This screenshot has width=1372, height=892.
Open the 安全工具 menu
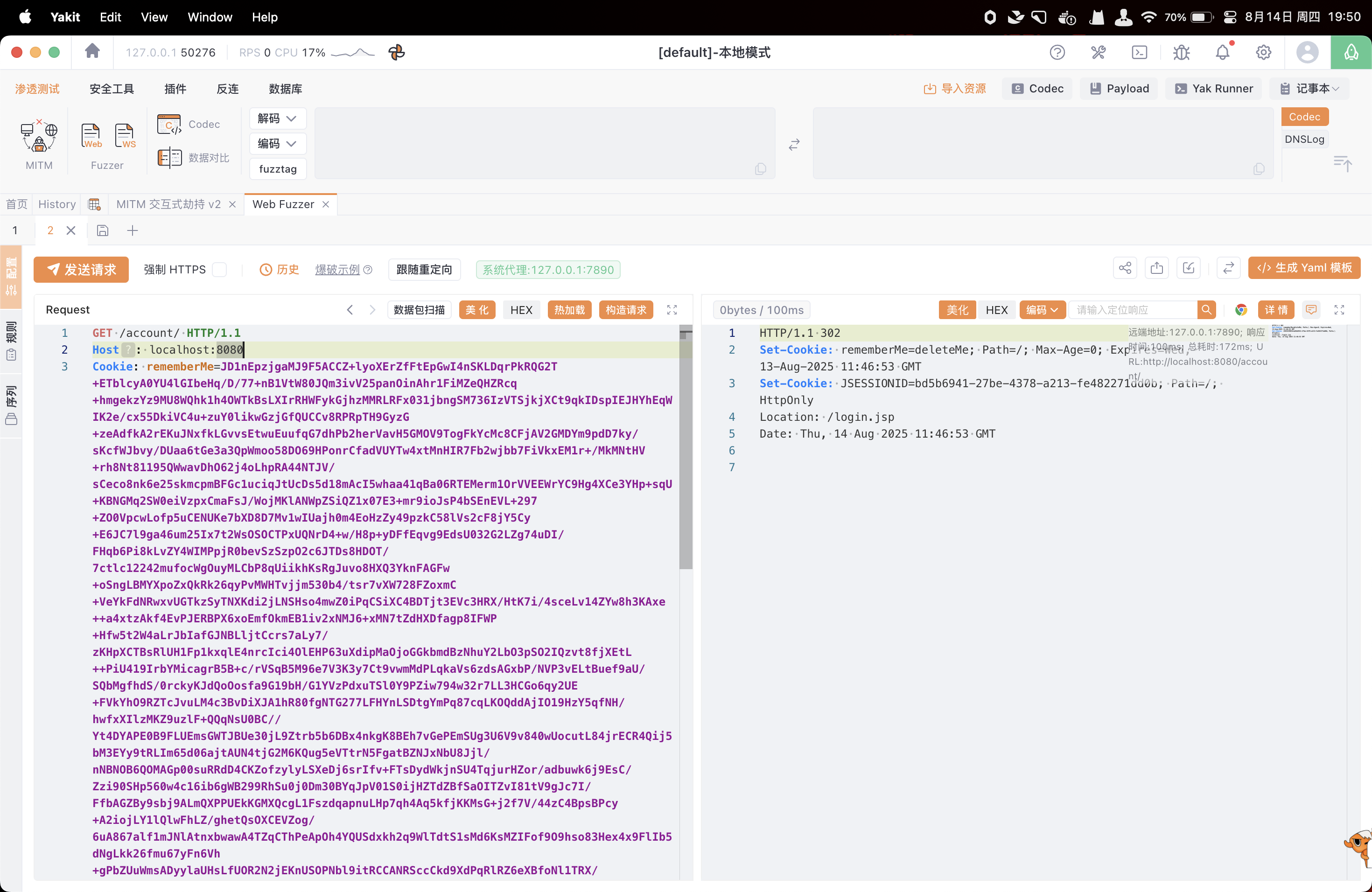[112, 89]
